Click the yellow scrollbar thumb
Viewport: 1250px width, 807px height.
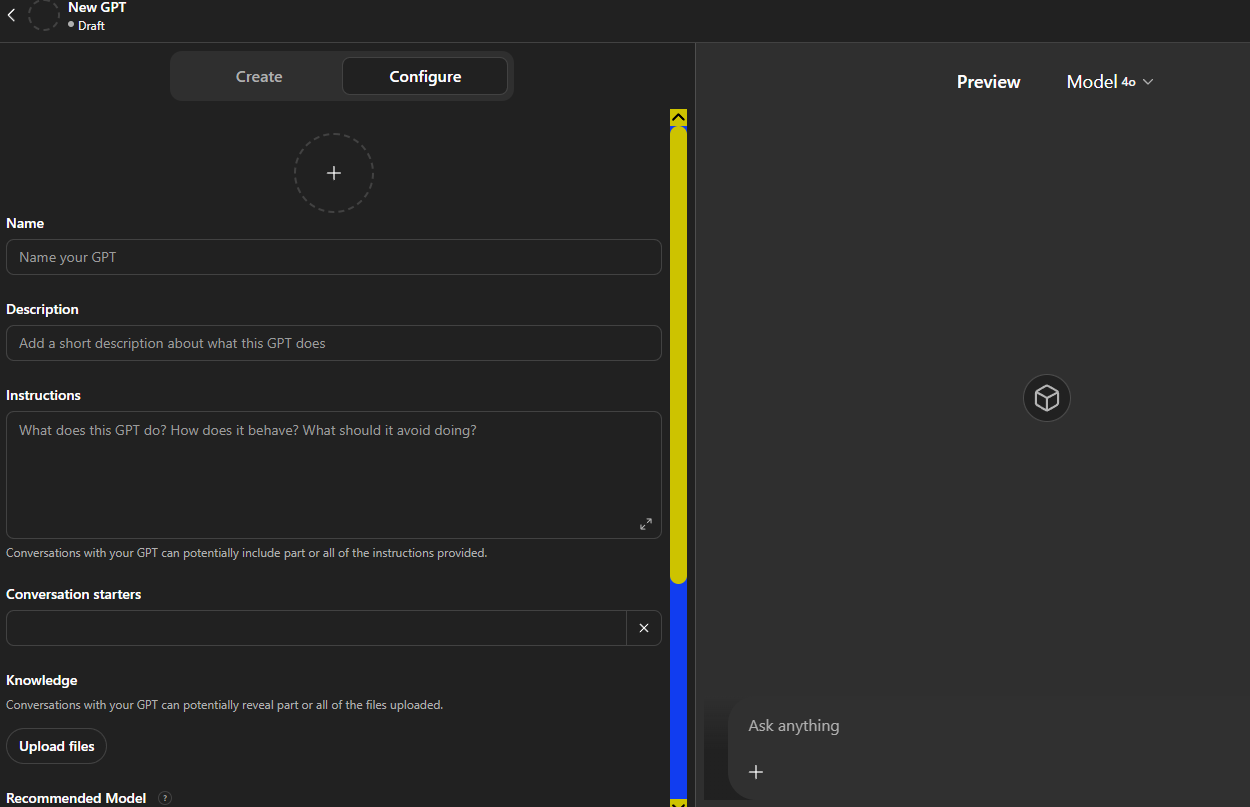click(678, 350)
